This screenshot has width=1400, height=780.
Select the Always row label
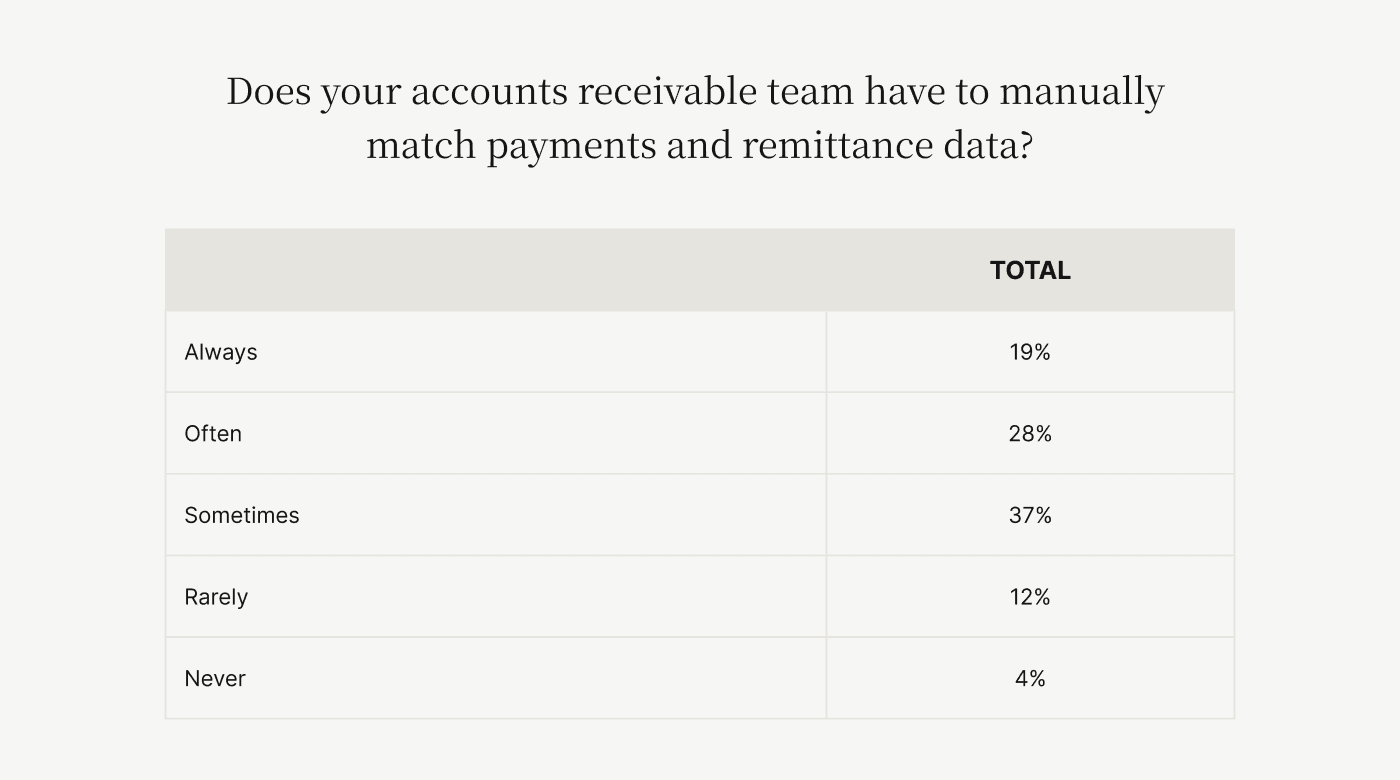pos(221,352)
